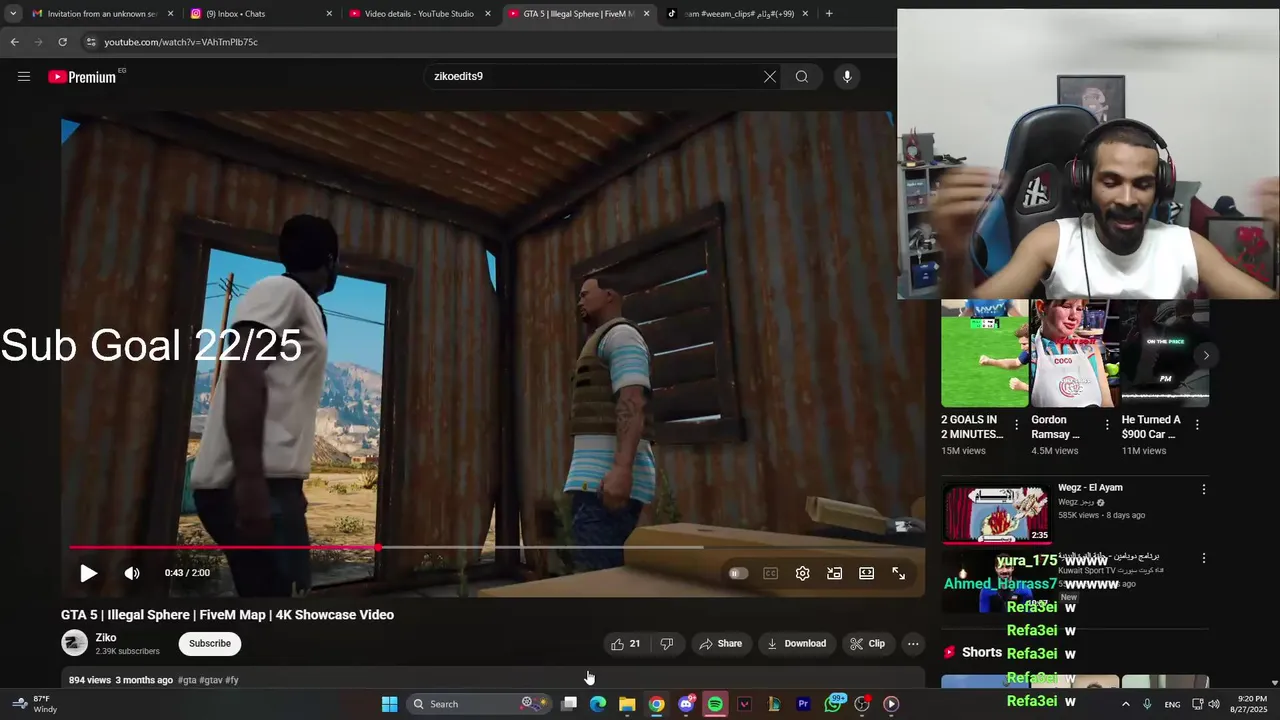The width and height of the screenshot is (1280, 720).
Task: Open File Explorer from taskbar
Action: click(627, 704)
